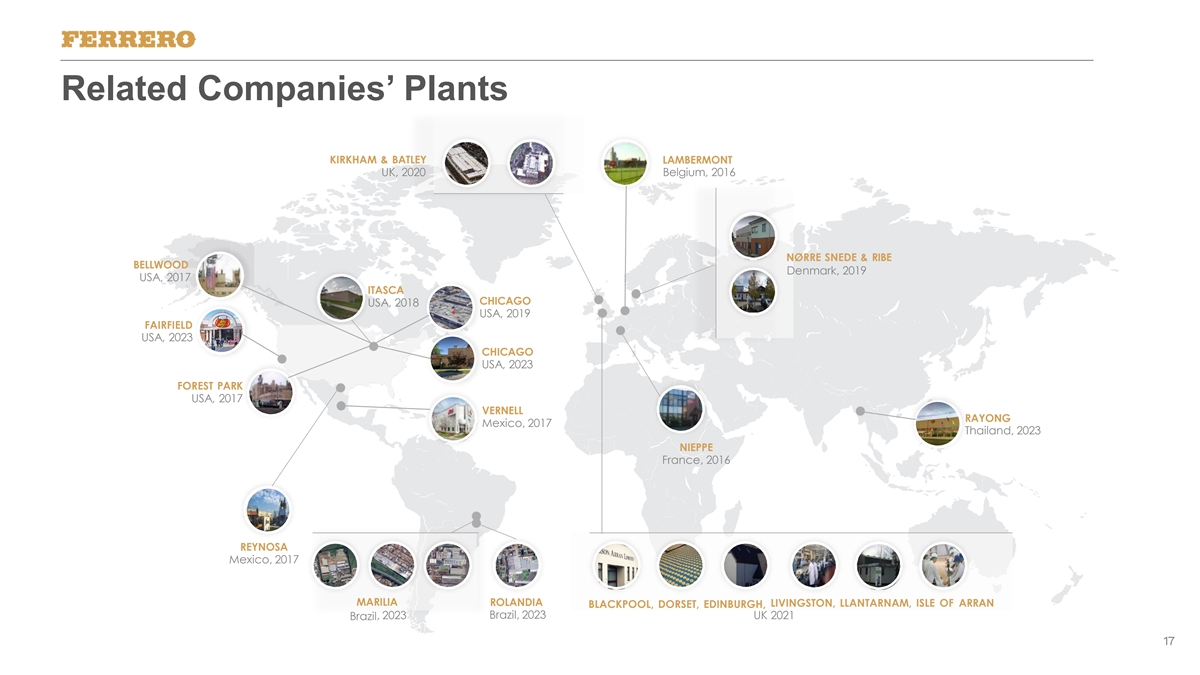Select 'Mexico, 2017' under Reynosa
The height and width of the screenshot is (675, 1200).
tap(263, 560)
